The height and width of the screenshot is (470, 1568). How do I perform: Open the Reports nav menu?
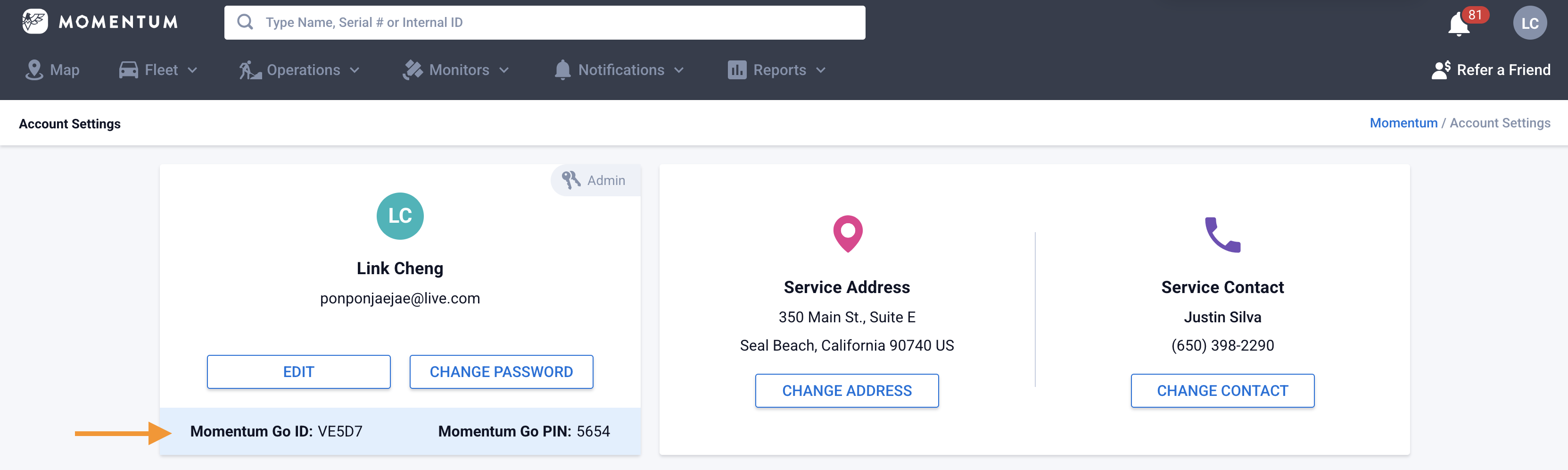[x=777, y=70]
